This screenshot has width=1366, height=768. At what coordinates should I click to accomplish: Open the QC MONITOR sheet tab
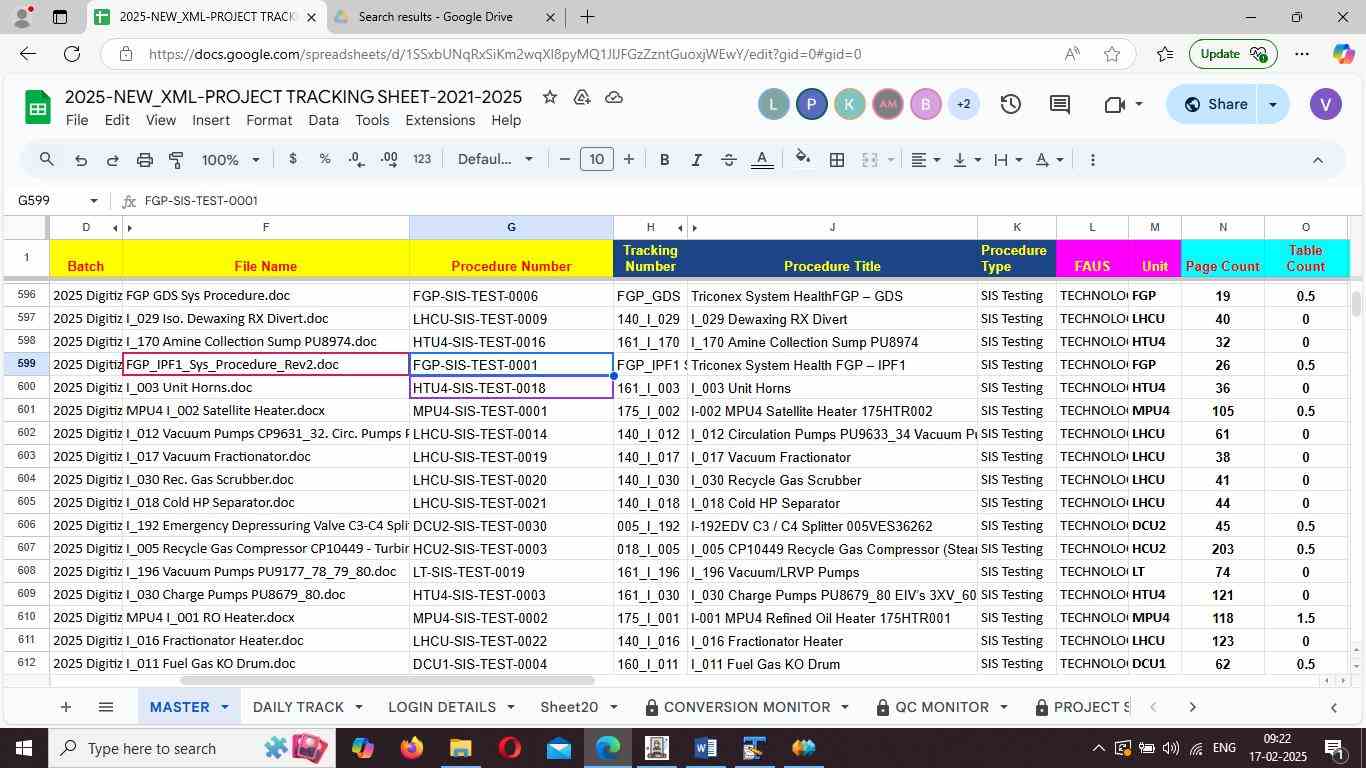pyautogui.click(x=942, y=707)
